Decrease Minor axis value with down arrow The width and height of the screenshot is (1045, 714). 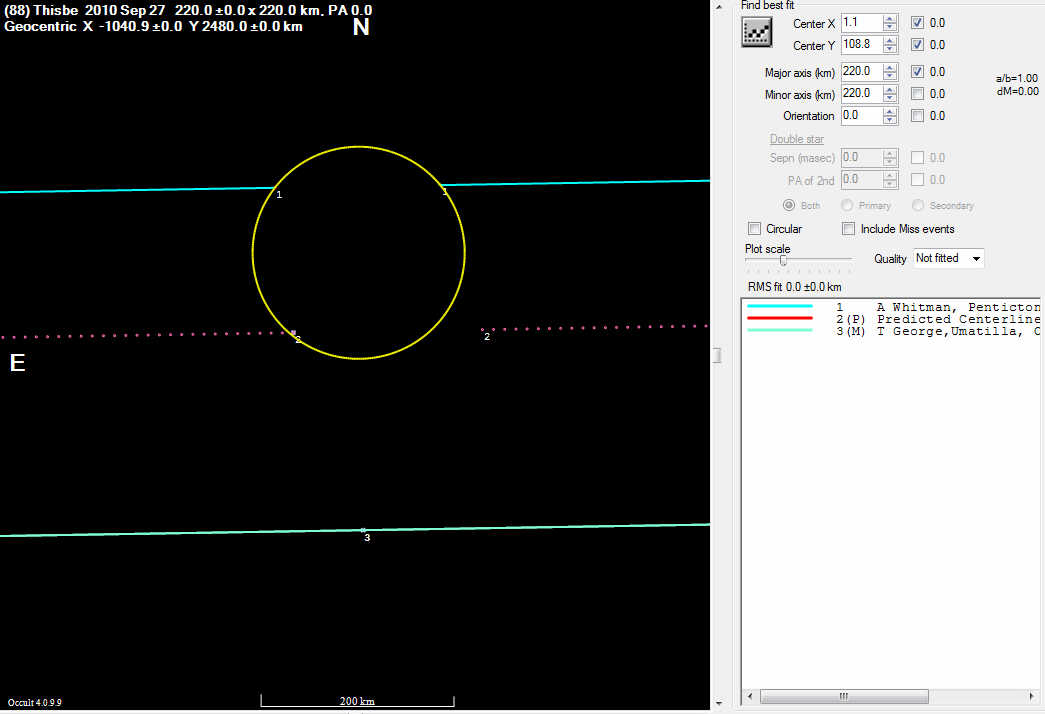point(890,98)
